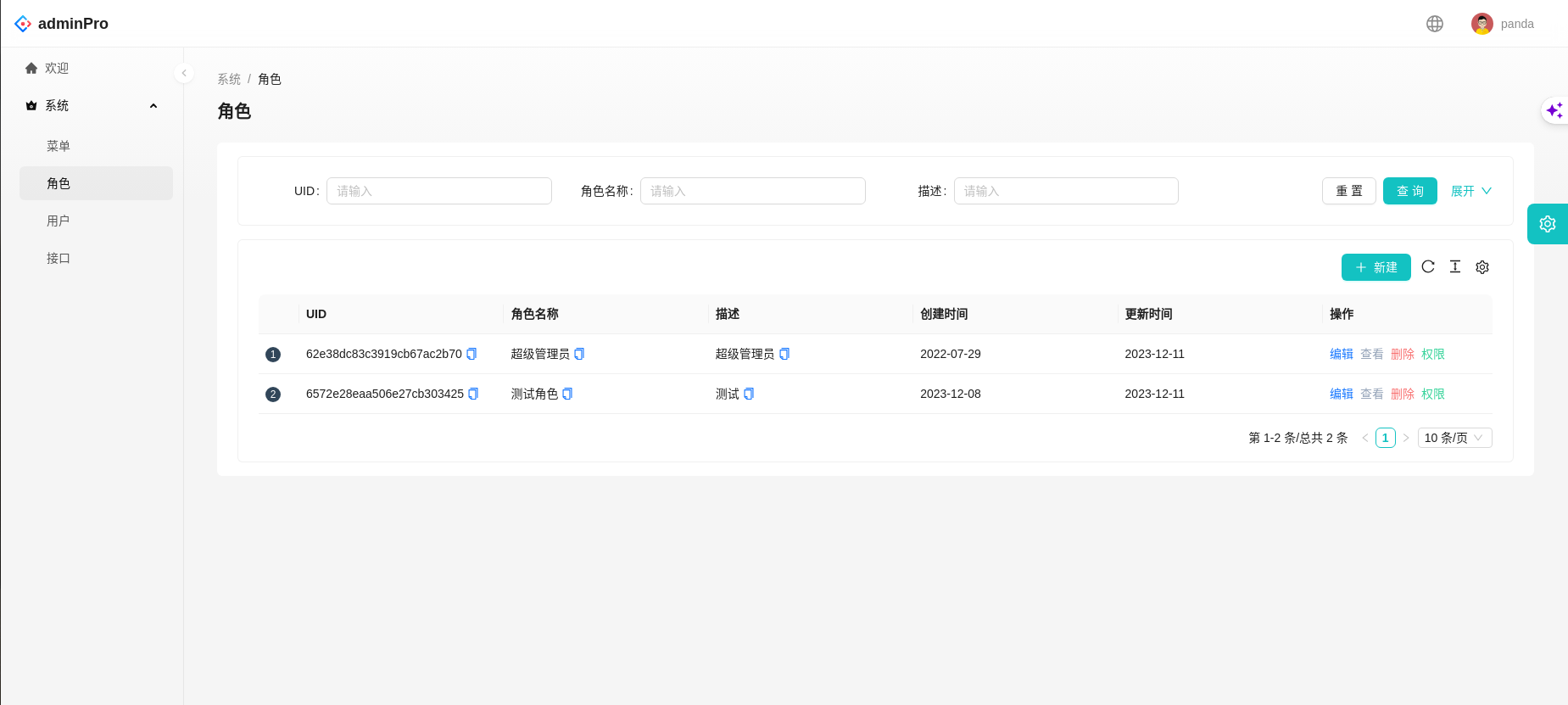Image resolution: width=1568 pixels, height=705 pixels.
Task: Focus the 描述 search input
Action: coord(1066,191)
